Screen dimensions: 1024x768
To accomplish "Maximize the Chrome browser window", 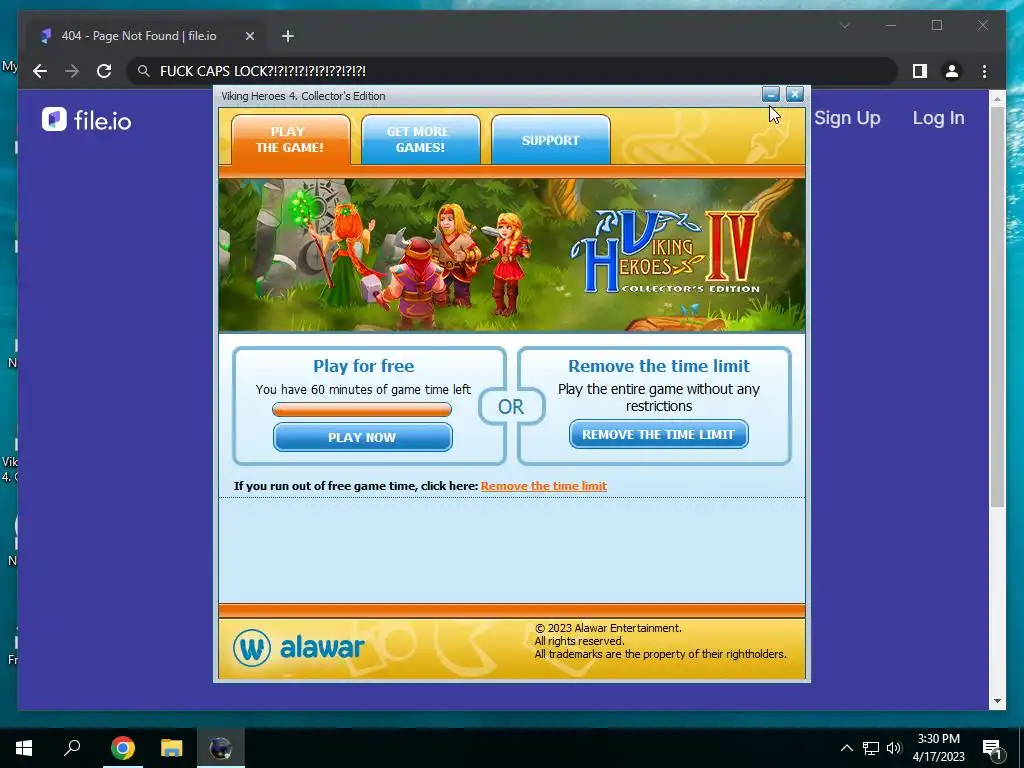I will pos(937,25).
